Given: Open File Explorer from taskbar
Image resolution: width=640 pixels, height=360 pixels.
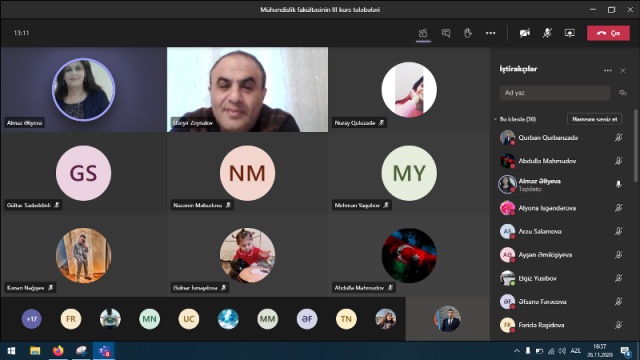Looking at the screenshot, I should tap(35, 351).
